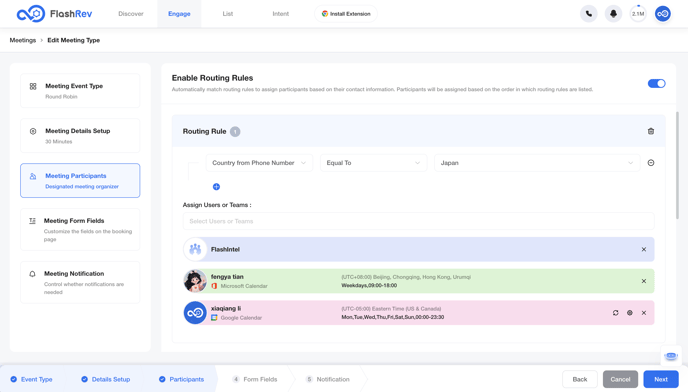Remove FlashIntel team with X

click(x=644, y=249)
